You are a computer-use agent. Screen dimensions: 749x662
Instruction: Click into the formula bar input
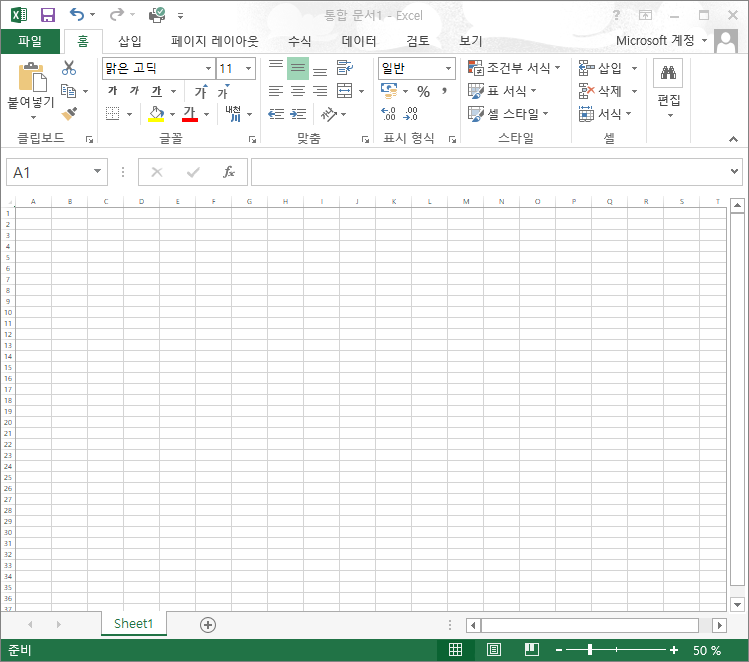[x=490, y=172]
